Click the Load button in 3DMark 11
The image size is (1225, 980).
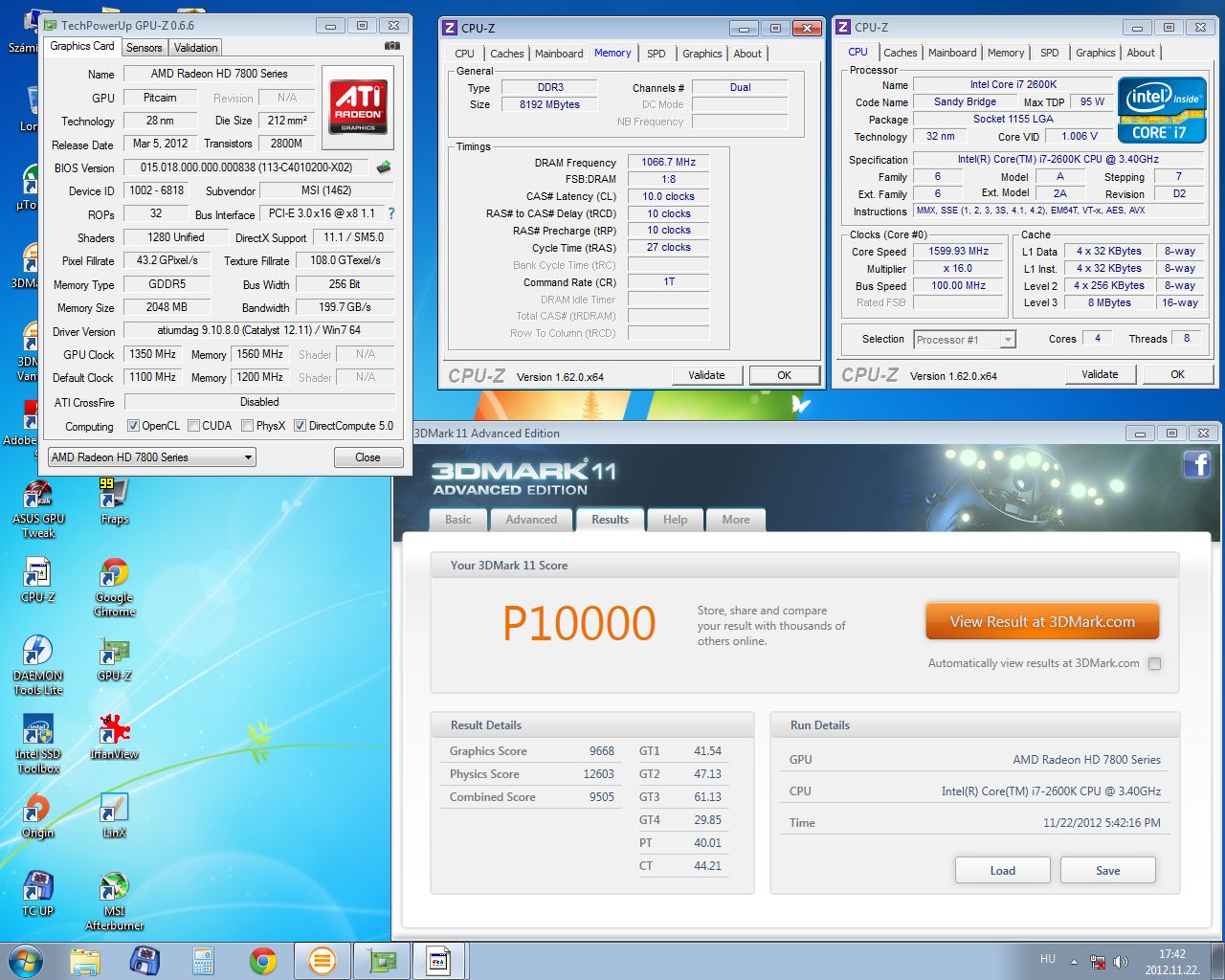[1003, 870]
